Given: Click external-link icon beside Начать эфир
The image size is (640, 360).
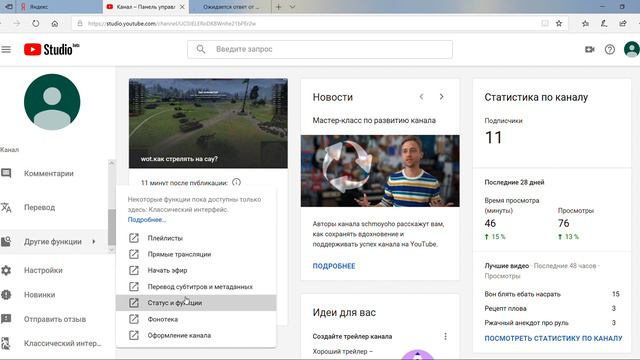Looking at the screenshot, I should pos(134,270).
